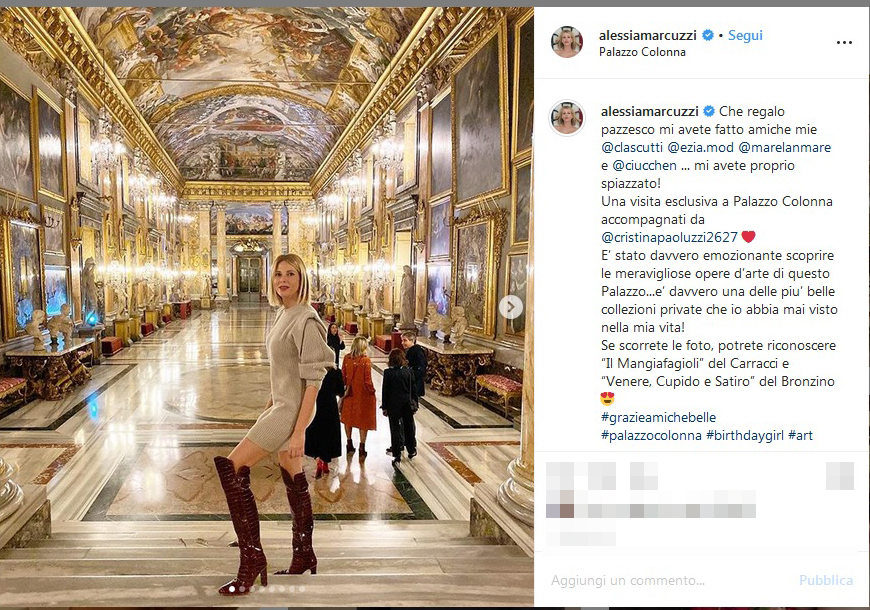Open the @cristinapaoluzzi2627 profile mention
Image resolution: width=870 pixels, height=610 pixels.
click(x=669, y=238)
